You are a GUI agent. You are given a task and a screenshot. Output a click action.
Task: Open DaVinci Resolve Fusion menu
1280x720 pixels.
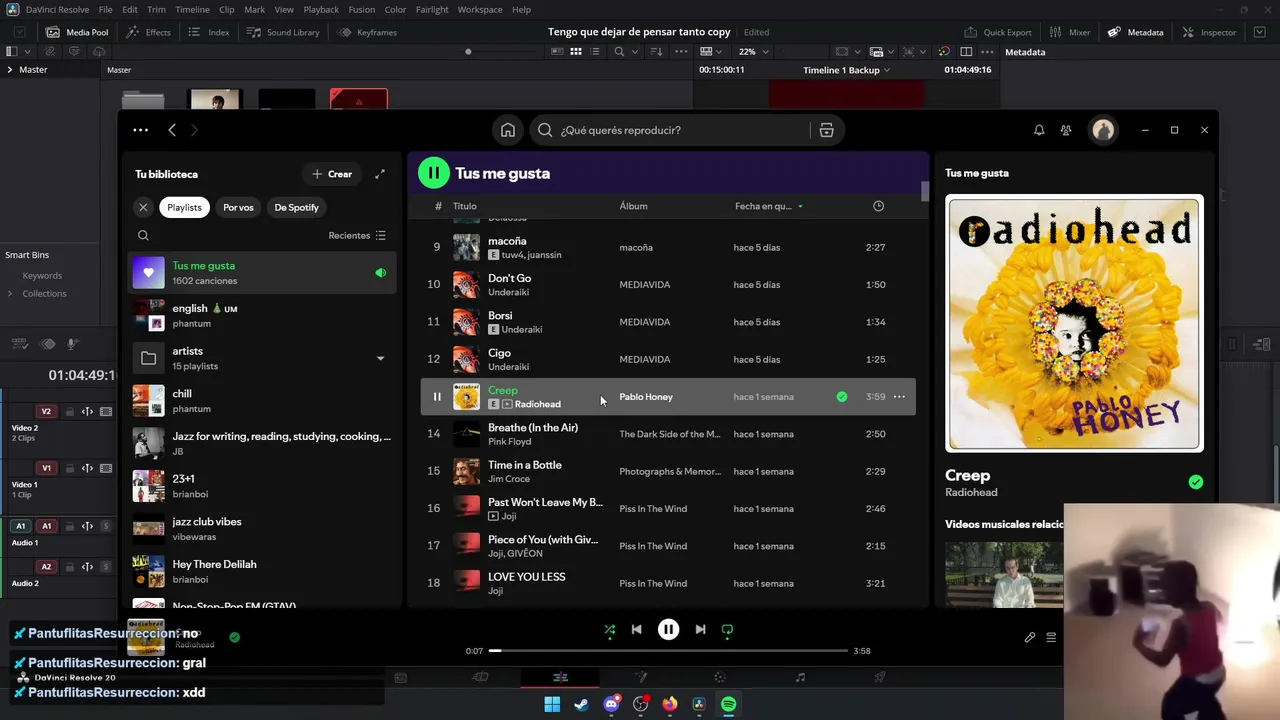tap(362, 10)
